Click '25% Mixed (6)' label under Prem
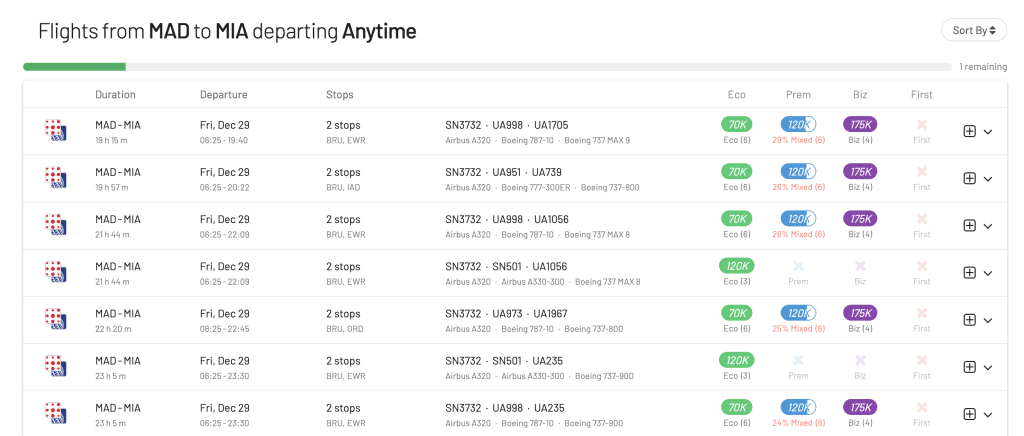 pos(798,329)
